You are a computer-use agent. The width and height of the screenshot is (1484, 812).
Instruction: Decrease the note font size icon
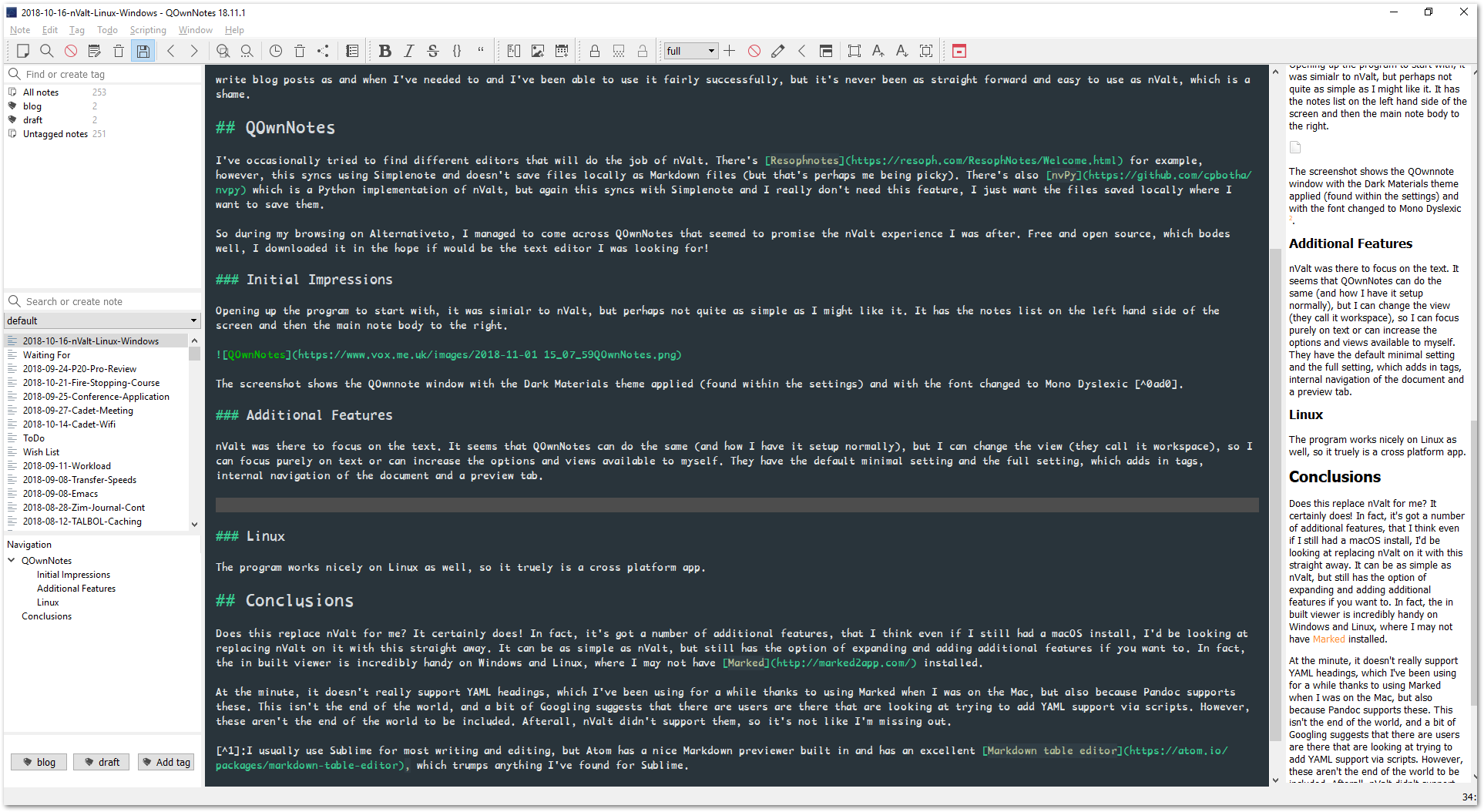coord(902,51)
